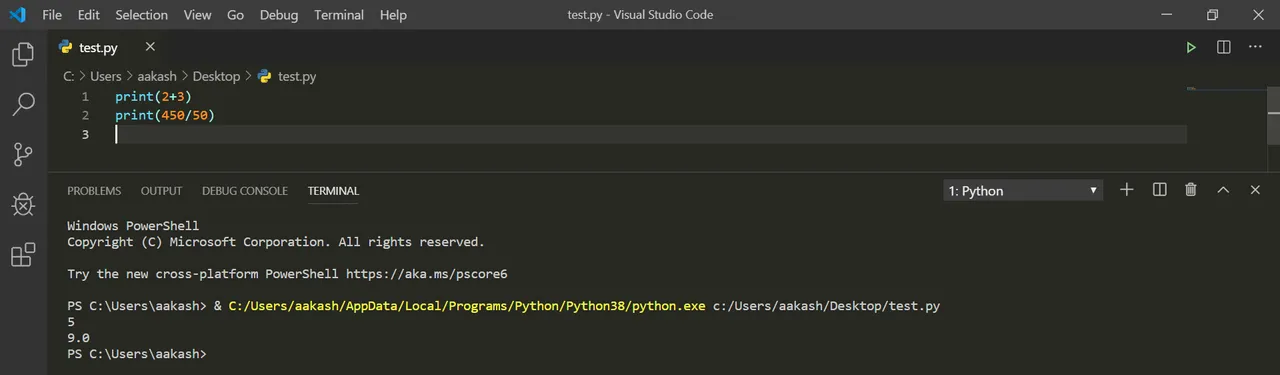Select the Desktop breadcrumb folder
This screenshot has height=375, width=1280.
tap(216, 76)
